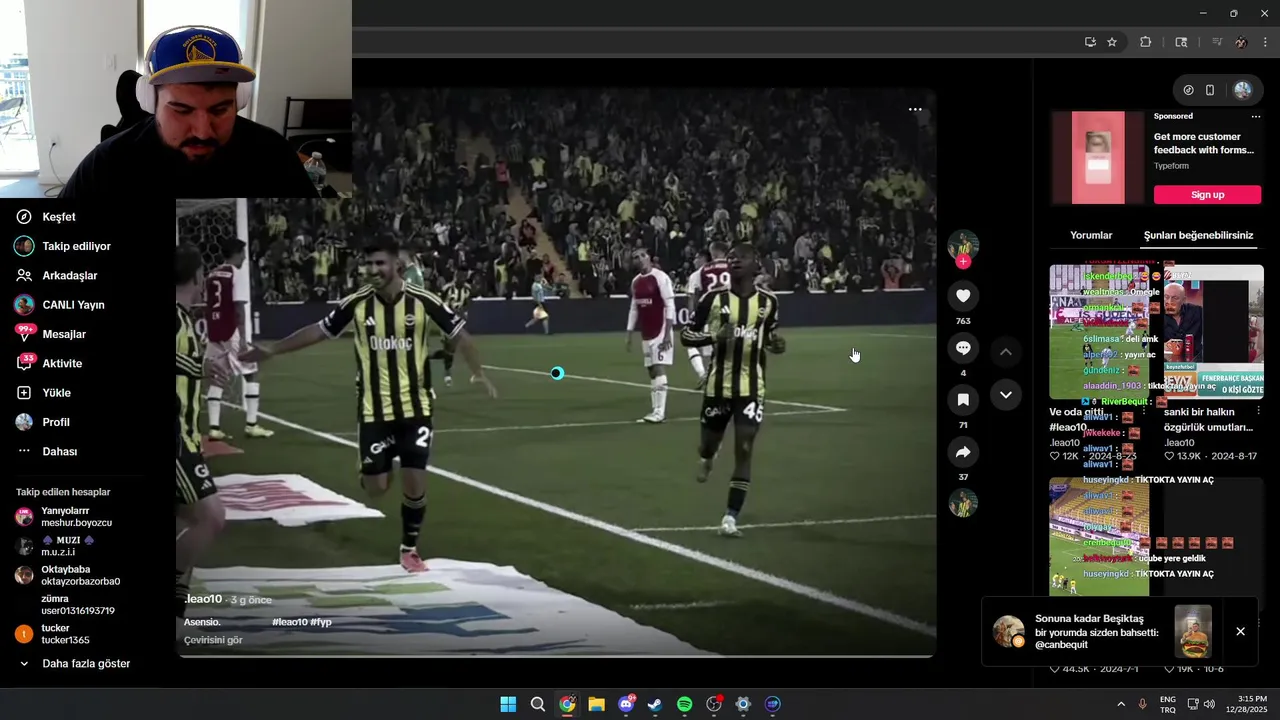
Task: Open .leao10 username on the video
Action: click(203, 599)
